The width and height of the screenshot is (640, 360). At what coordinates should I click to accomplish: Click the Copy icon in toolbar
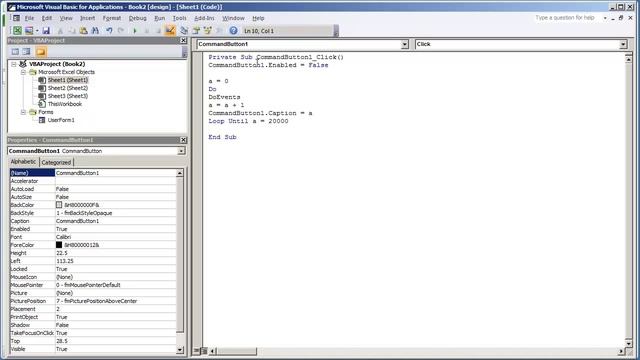pyautogui.click(x=72, y=31)
